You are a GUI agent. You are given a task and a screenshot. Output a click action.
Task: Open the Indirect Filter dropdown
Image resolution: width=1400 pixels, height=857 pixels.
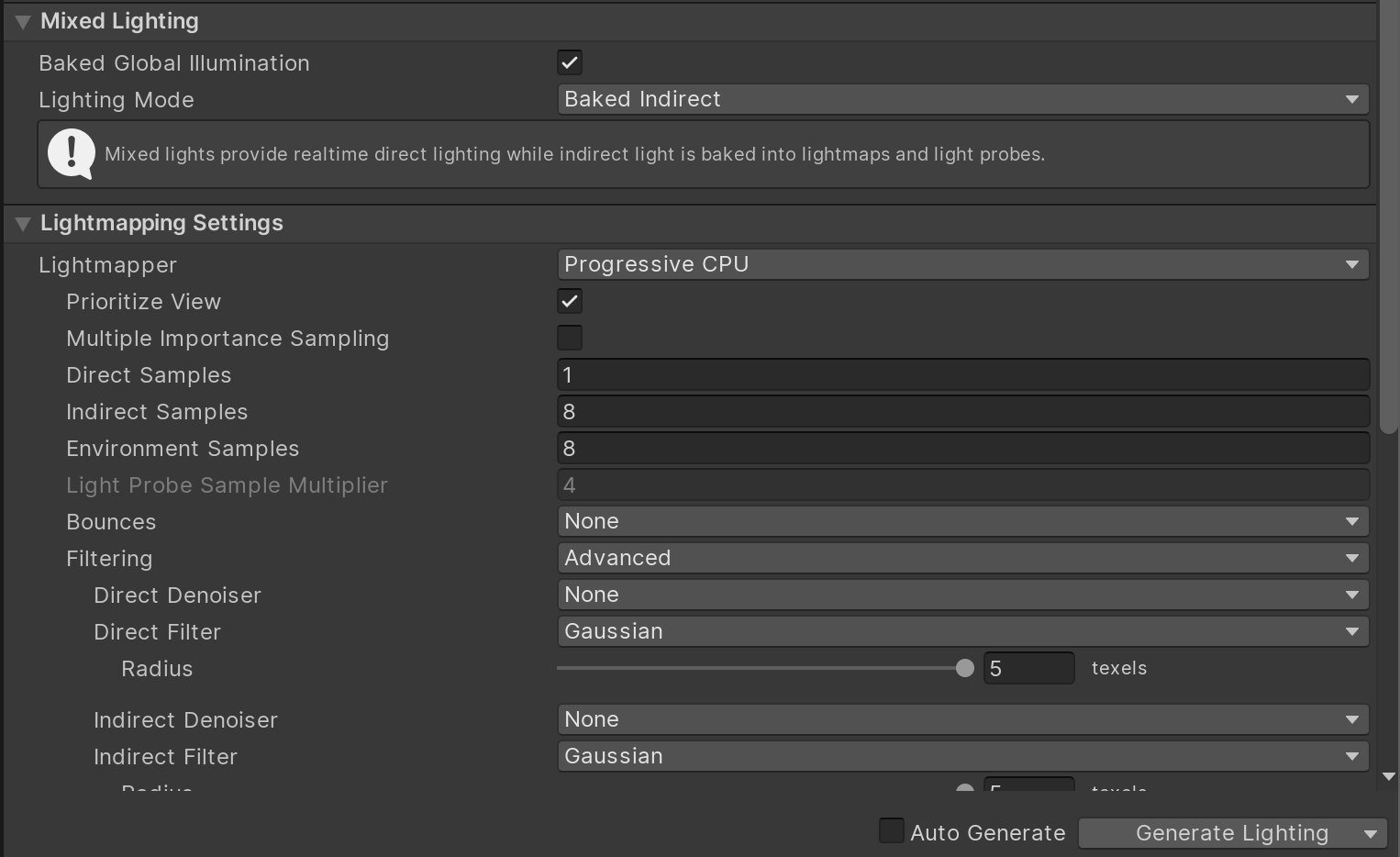point(961,756)
